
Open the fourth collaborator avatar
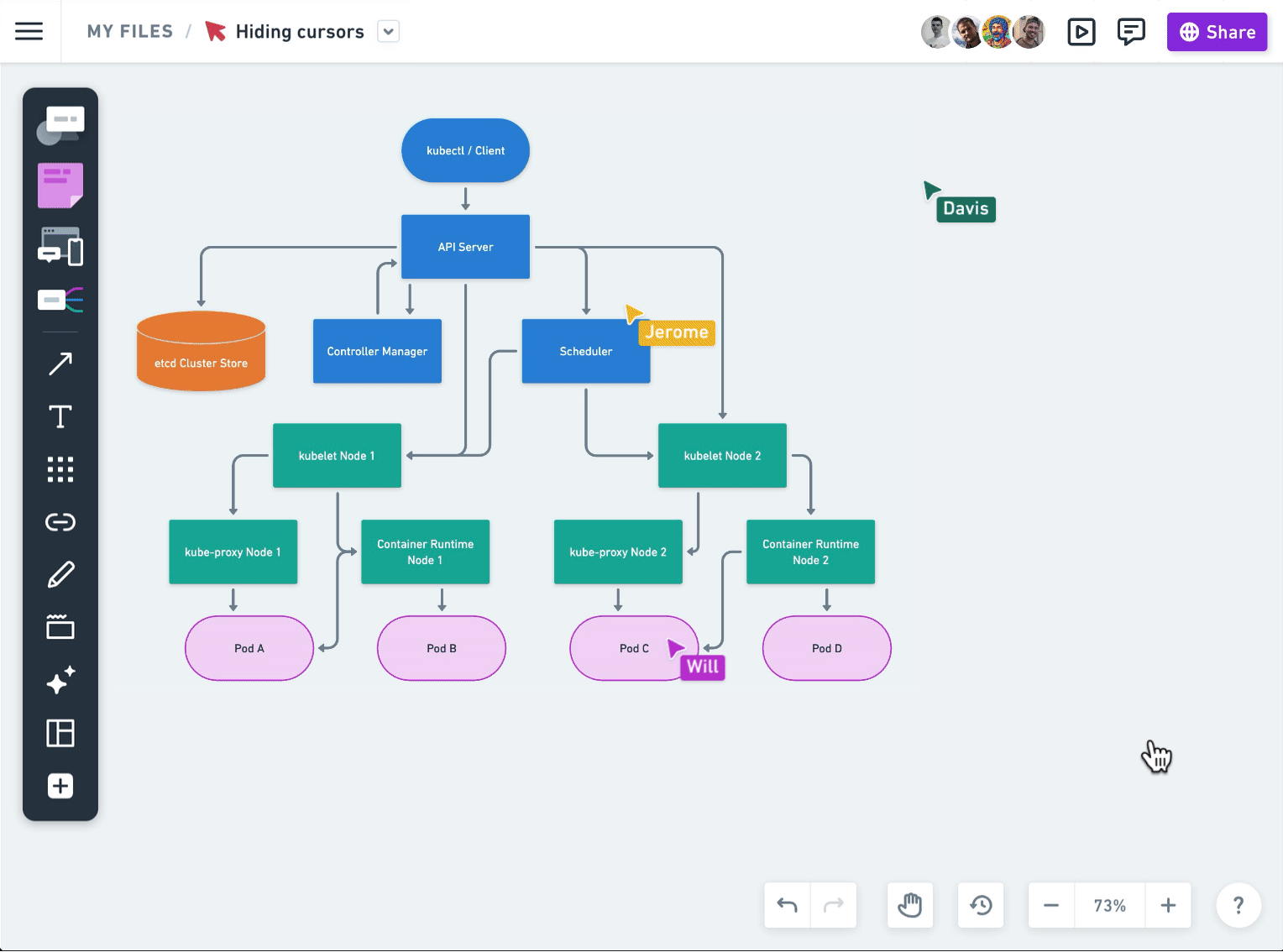1029,32
